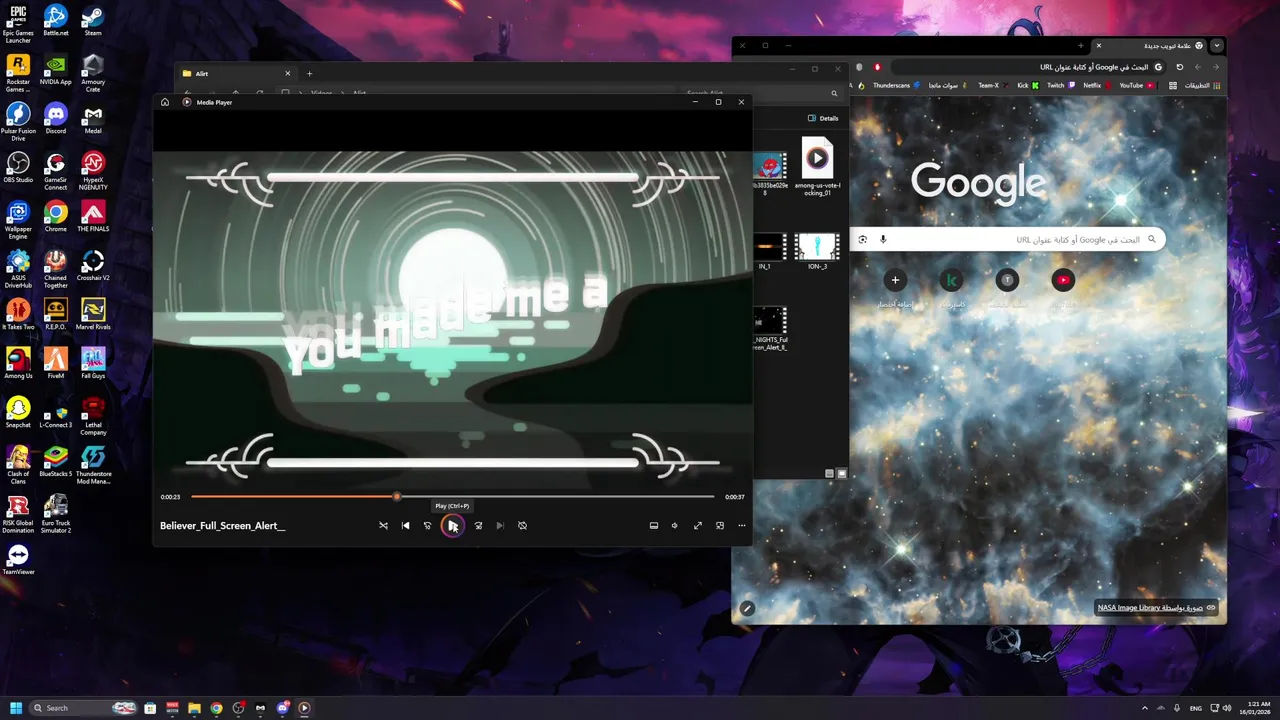Open Among Us desktop shortcut
Screen dimensions: 1280x720
click(18, 363)
